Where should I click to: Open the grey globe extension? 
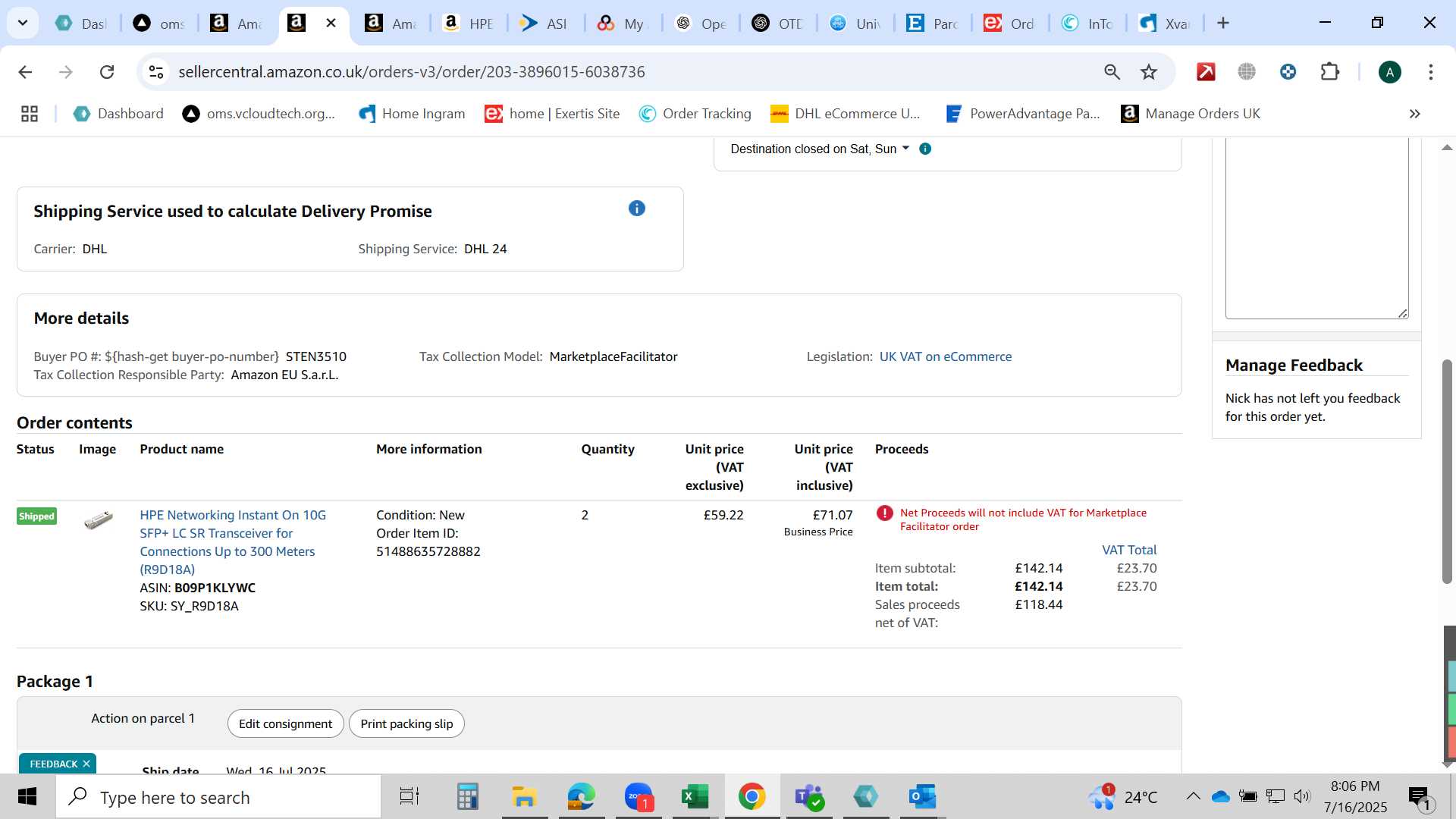pos(1247,72)
